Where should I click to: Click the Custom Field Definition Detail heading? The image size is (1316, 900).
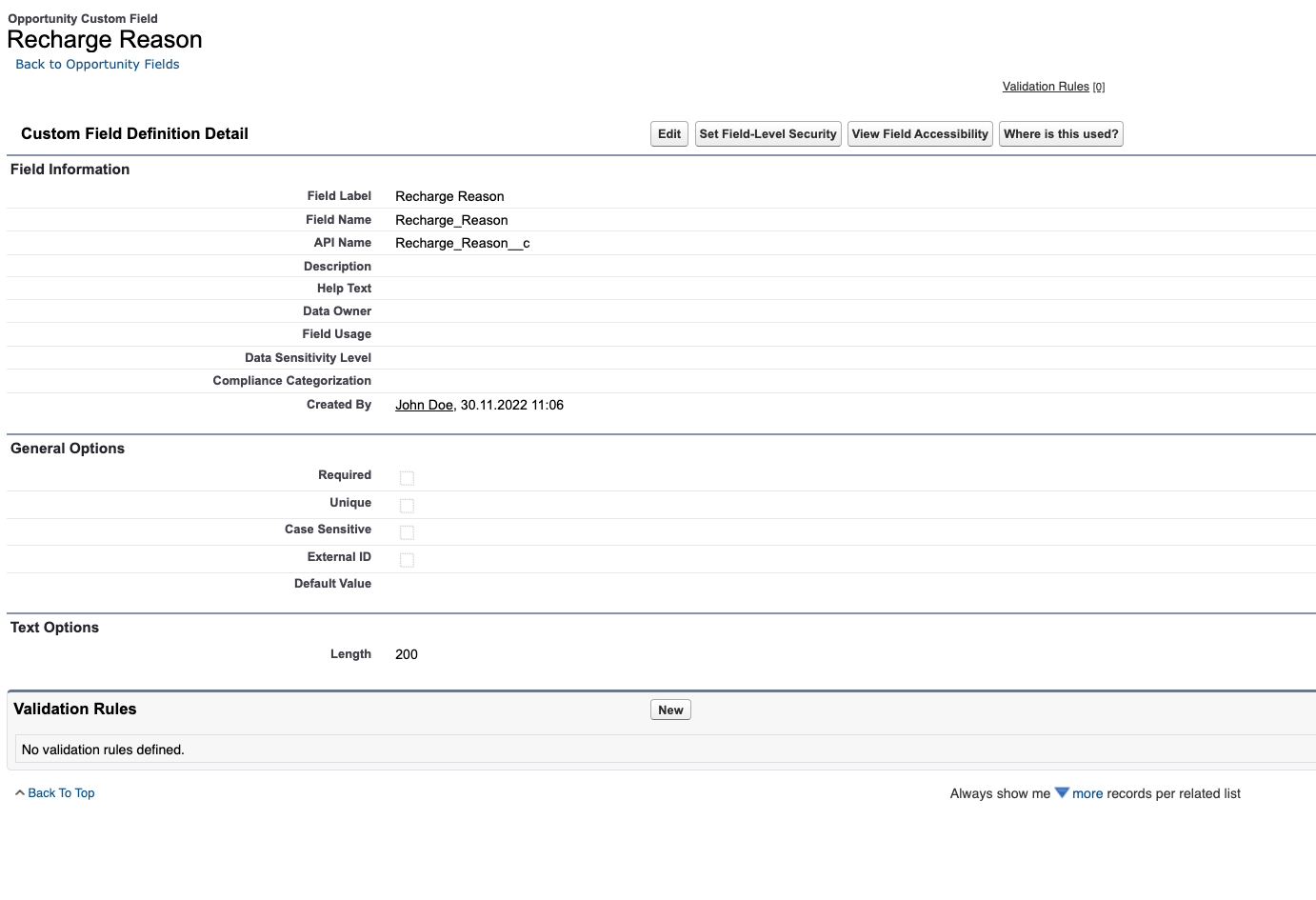coord(134,134)
